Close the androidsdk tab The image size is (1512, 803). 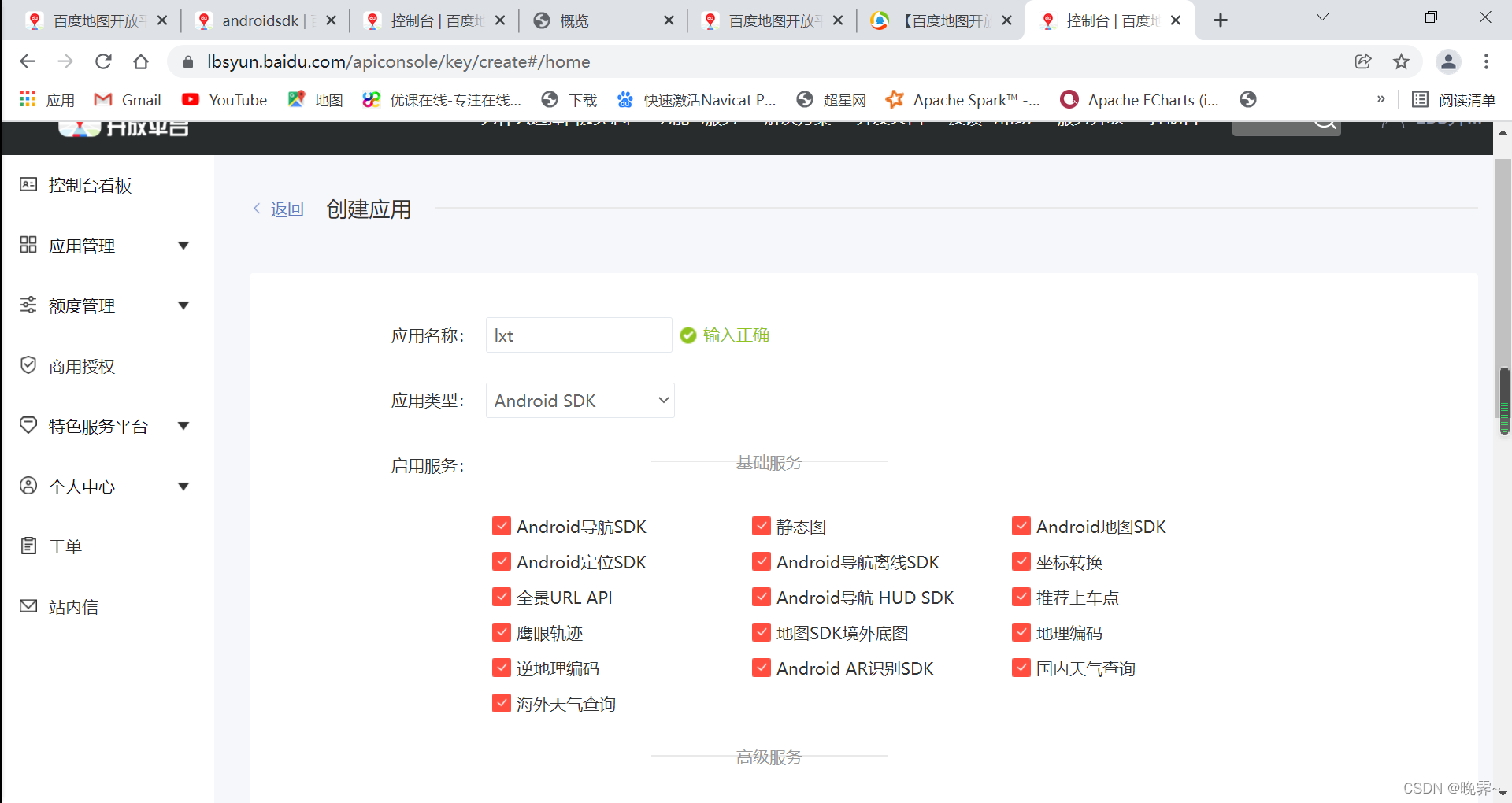tap(332, 20)
